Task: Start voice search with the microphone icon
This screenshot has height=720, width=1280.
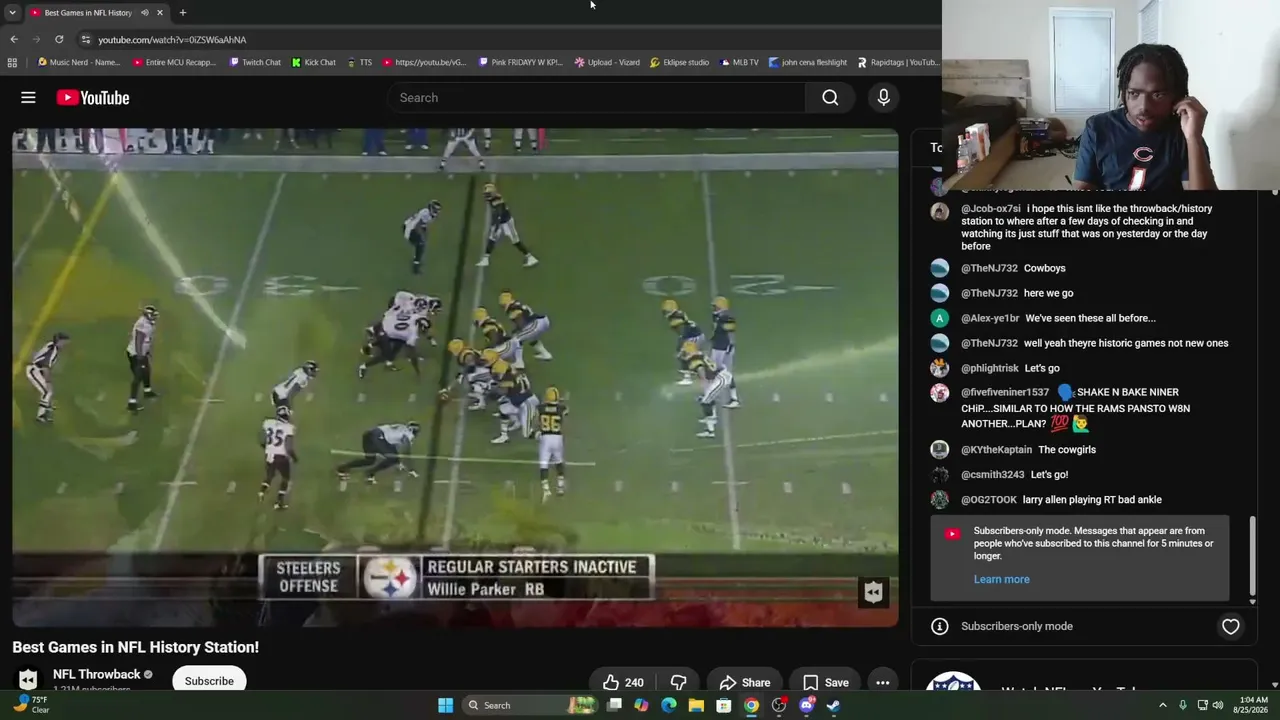Action: pos(883,97)
